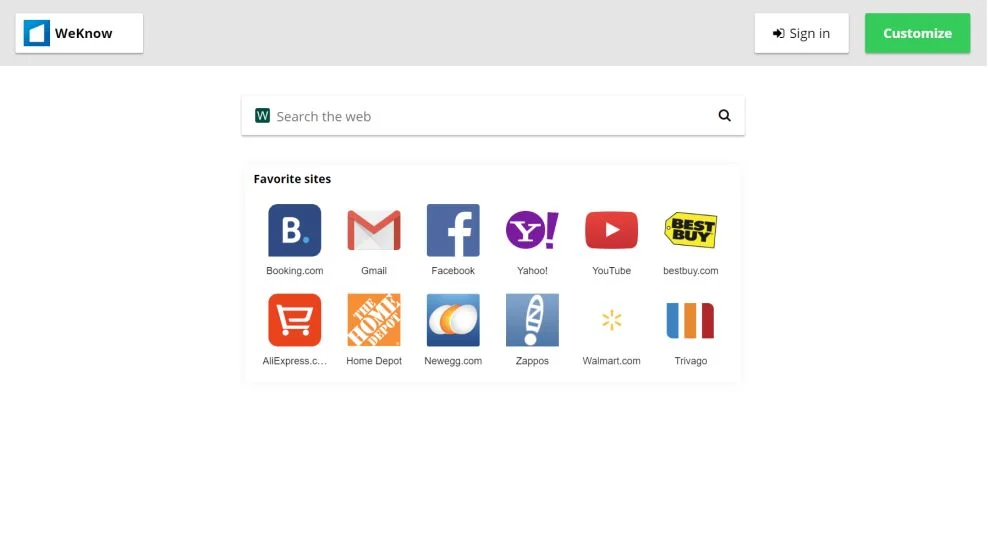Click the Home Depot text label
The image size is (988, 554).
[374, 361]
